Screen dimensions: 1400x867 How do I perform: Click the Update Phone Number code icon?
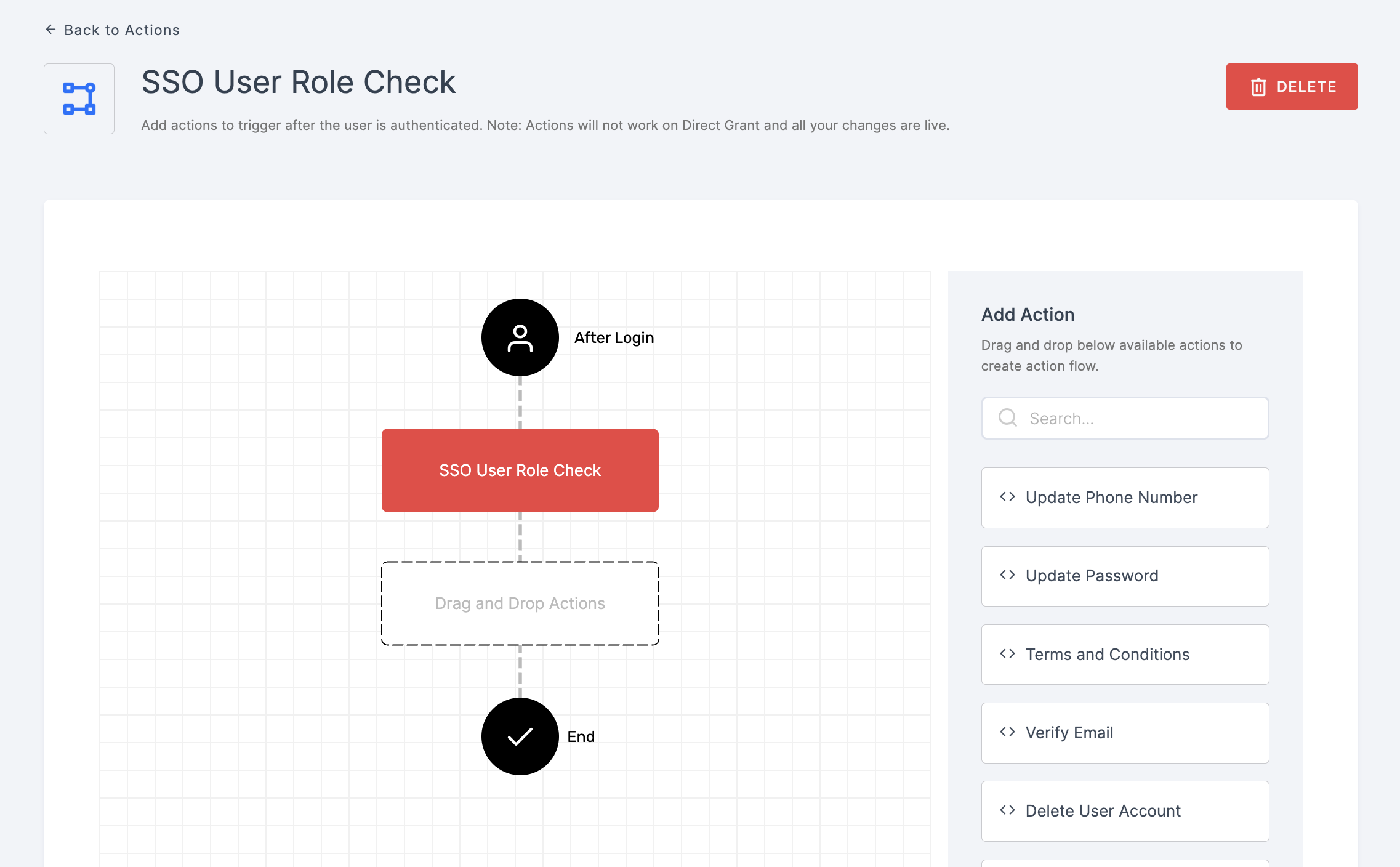[1008, 497]
